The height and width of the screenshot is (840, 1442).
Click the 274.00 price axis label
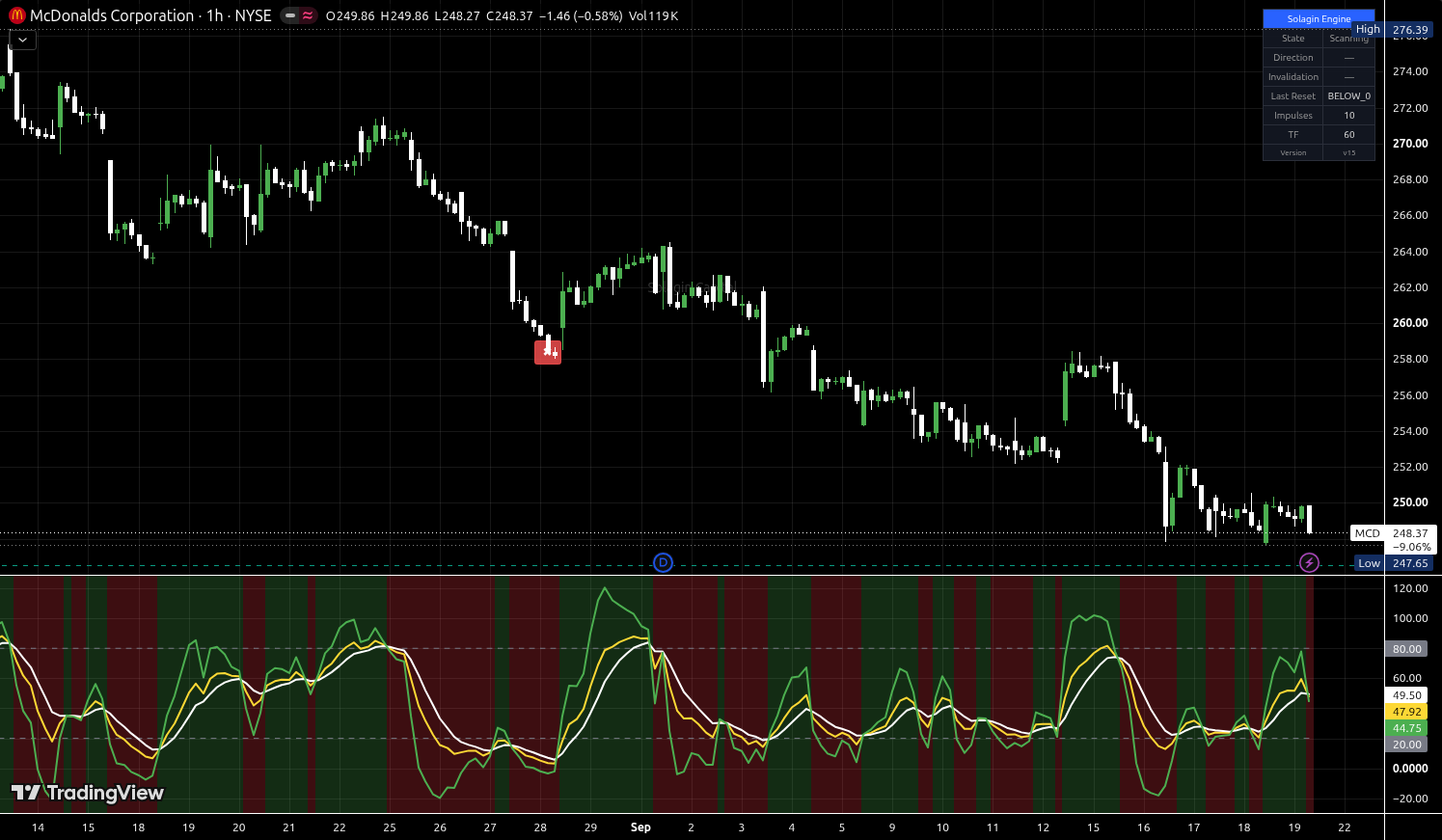tap(1410, 71)
